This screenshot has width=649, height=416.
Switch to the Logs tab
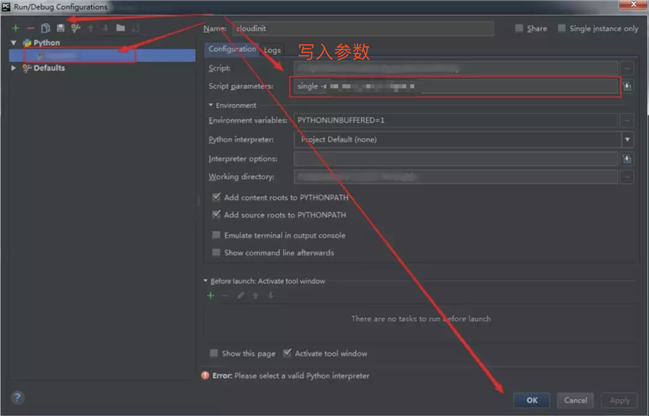[272, 50]
